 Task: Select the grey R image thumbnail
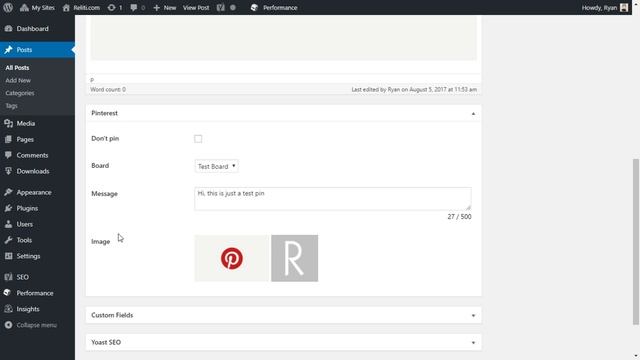point(295,258)
